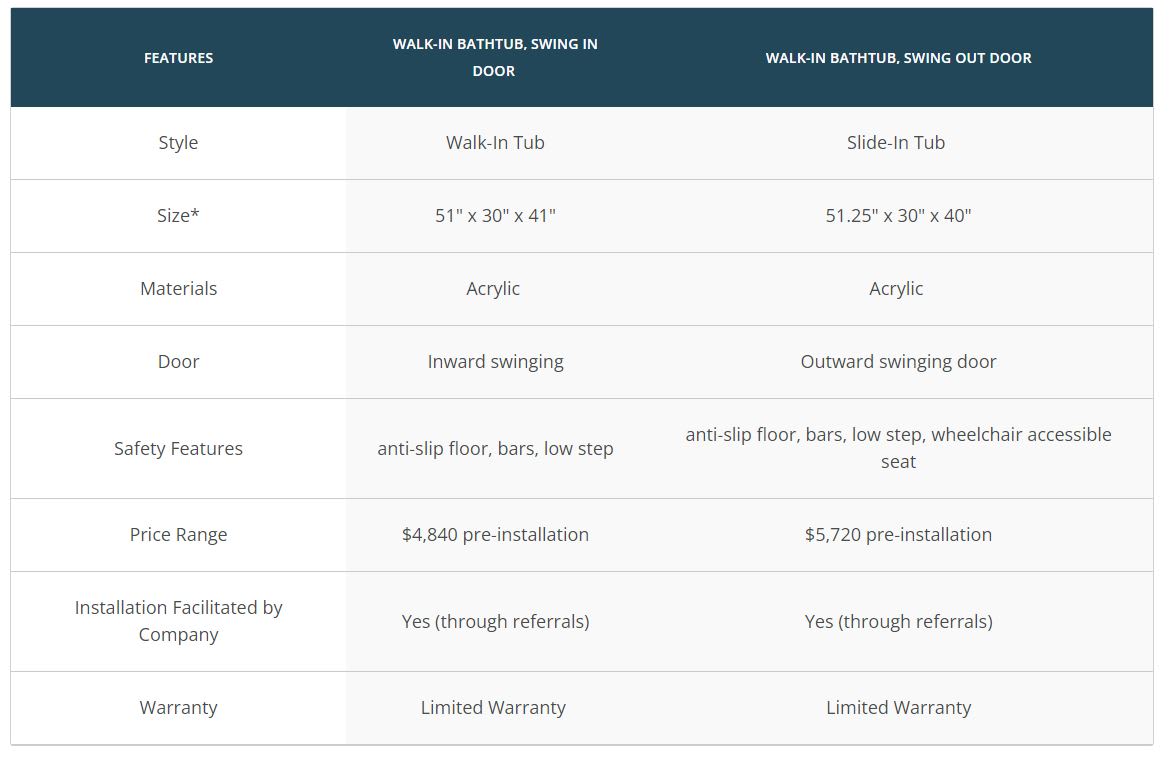Click the Warranty row label
Screen dimensions: 1169x761
[x=178, y=707]
